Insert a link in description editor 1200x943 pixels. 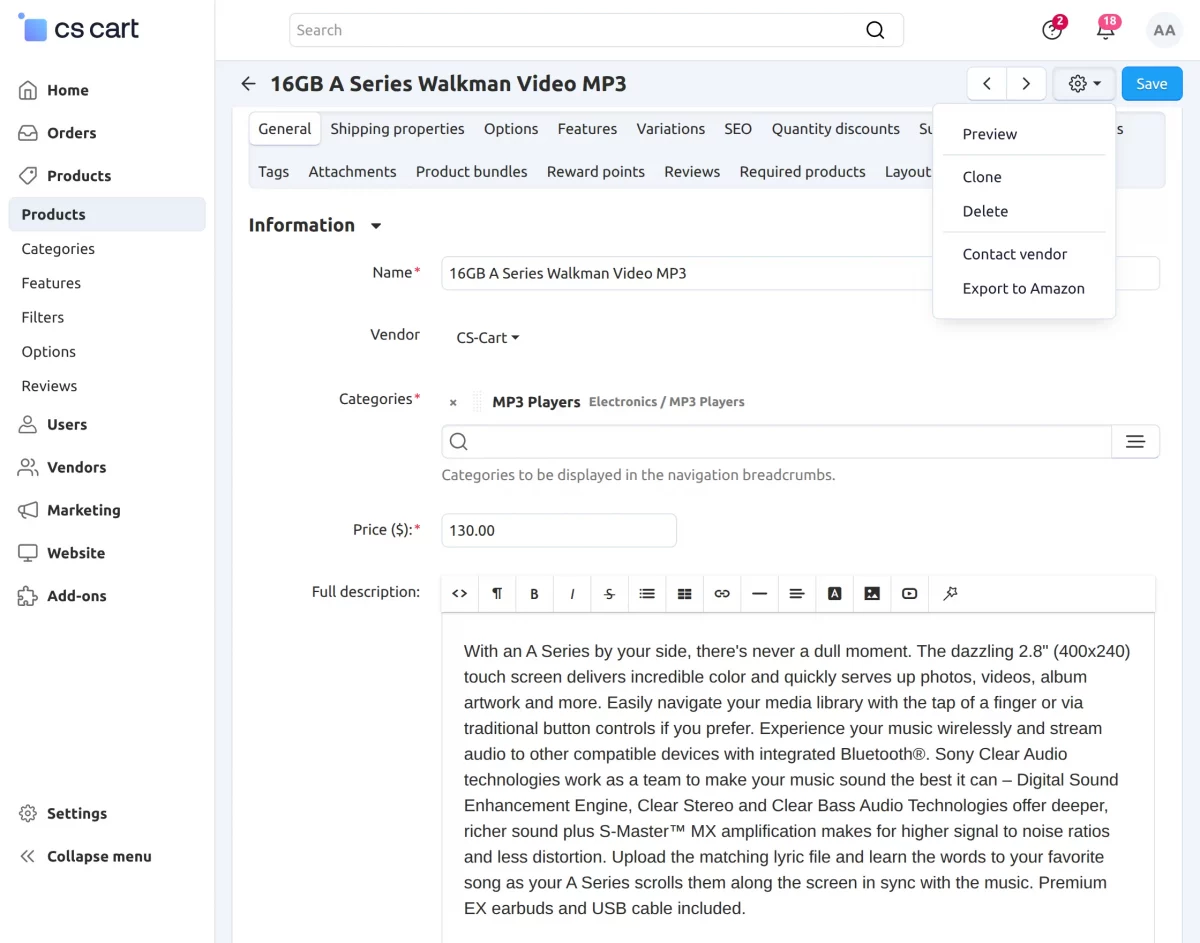click(x=722, y=593)
